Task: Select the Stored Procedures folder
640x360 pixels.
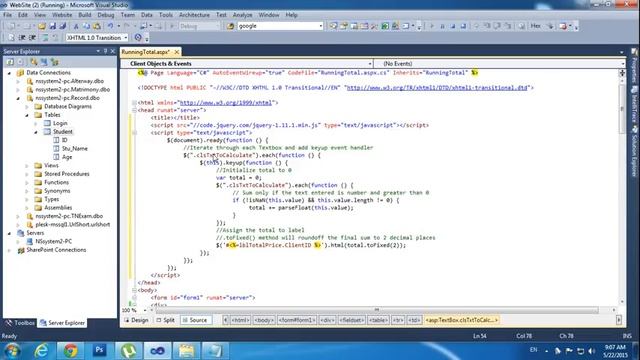Action: (67, 174)
